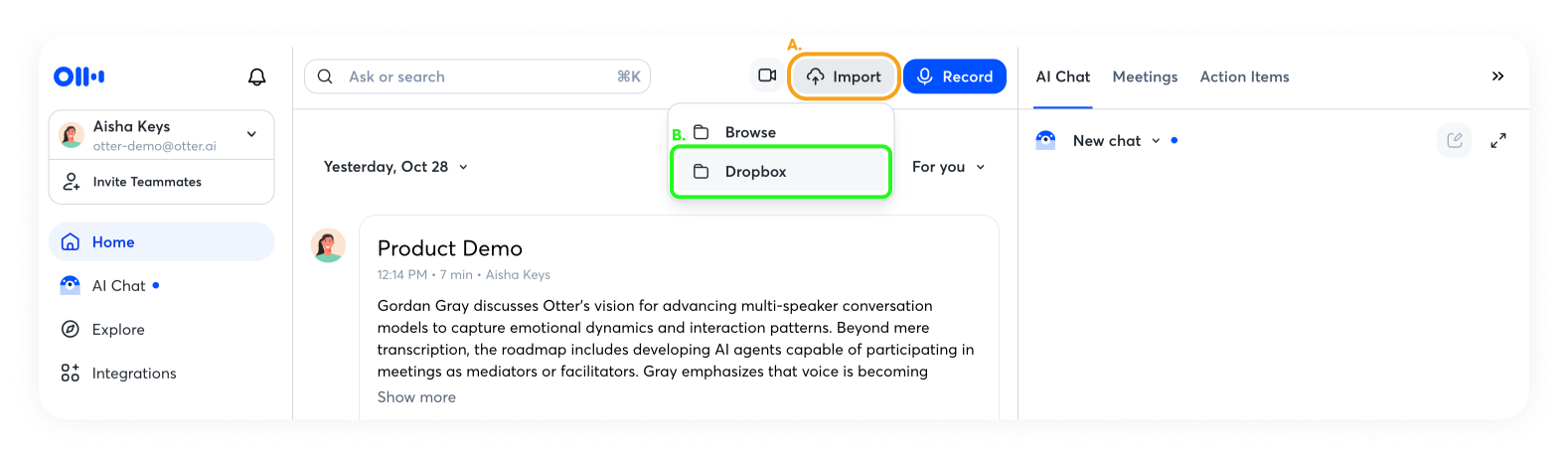This screenshot has height=459, width=1568.
Task: Click the Invite Teammates person icon
Action: click(x=71, y=182)
